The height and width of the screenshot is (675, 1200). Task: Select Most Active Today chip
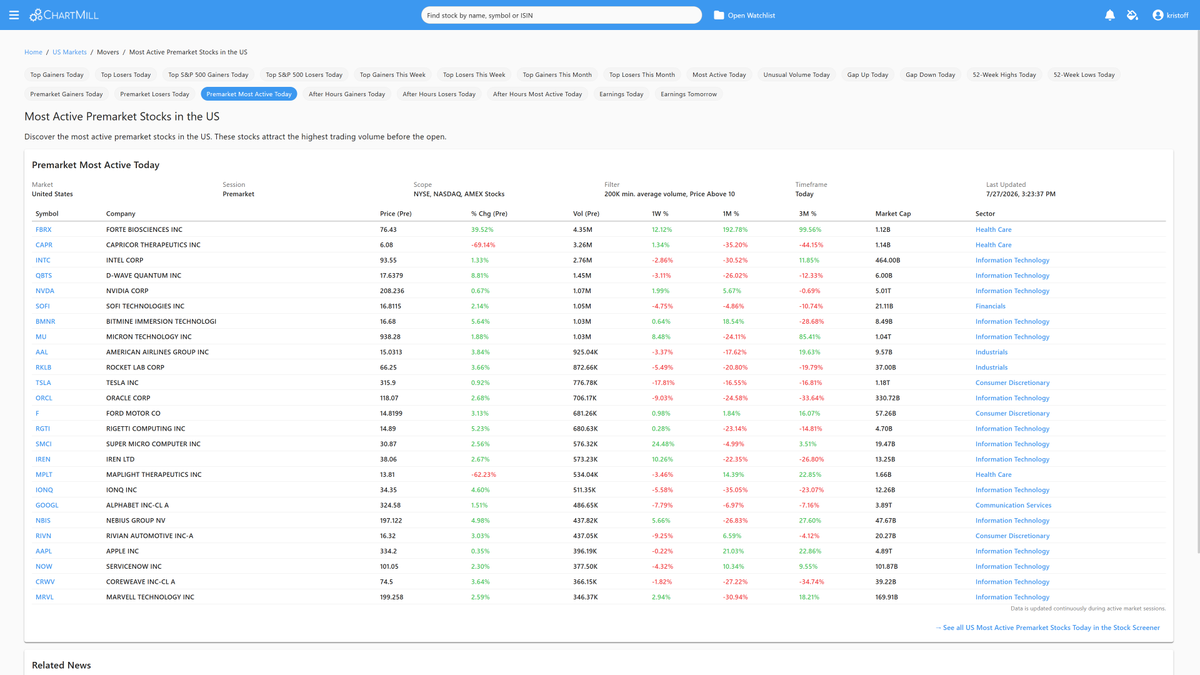click(x=719, y=75)
